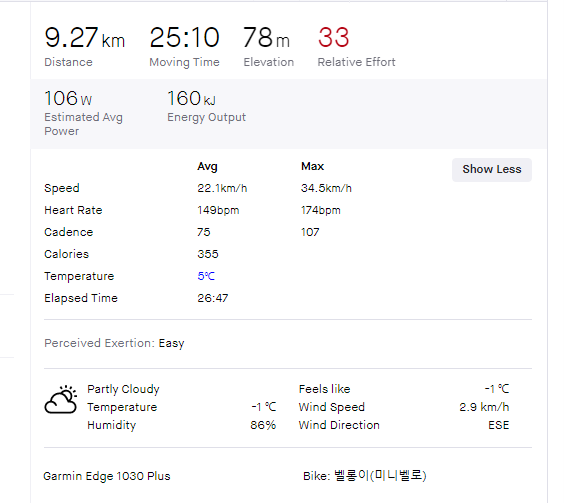Click the 78 m elevation stat
The width and height of the screenshot is (564, 503).
[266, 37]
